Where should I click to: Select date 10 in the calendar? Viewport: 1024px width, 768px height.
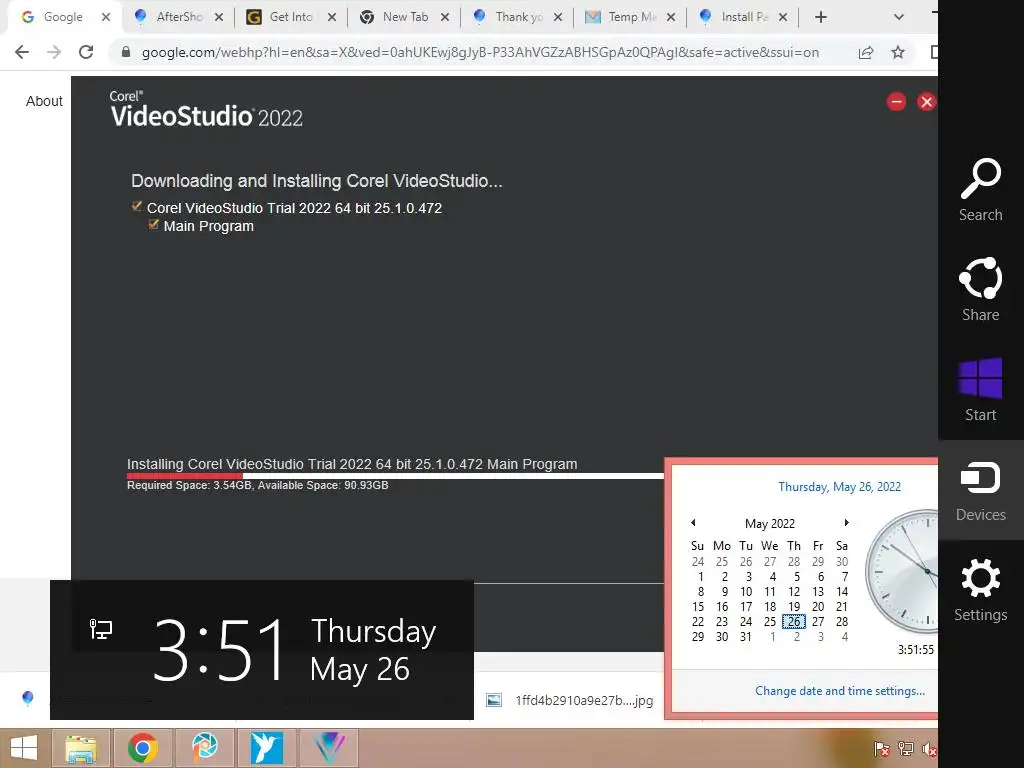(x=746, y=592)
